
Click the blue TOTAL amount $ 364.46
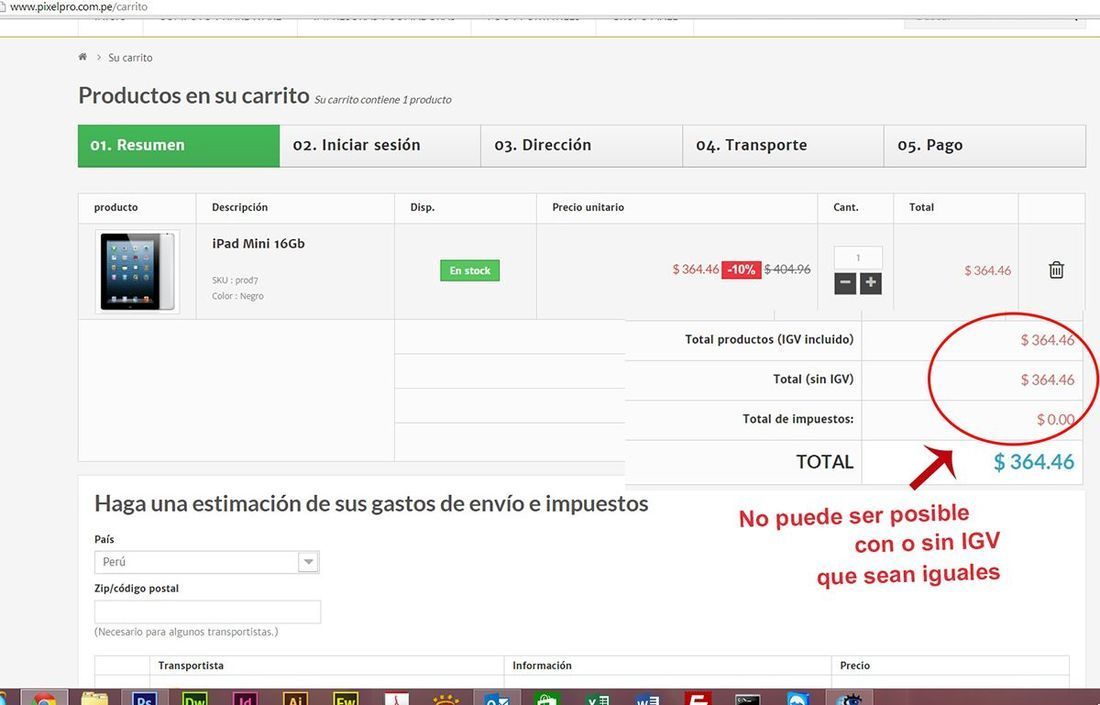[1033, 462]
